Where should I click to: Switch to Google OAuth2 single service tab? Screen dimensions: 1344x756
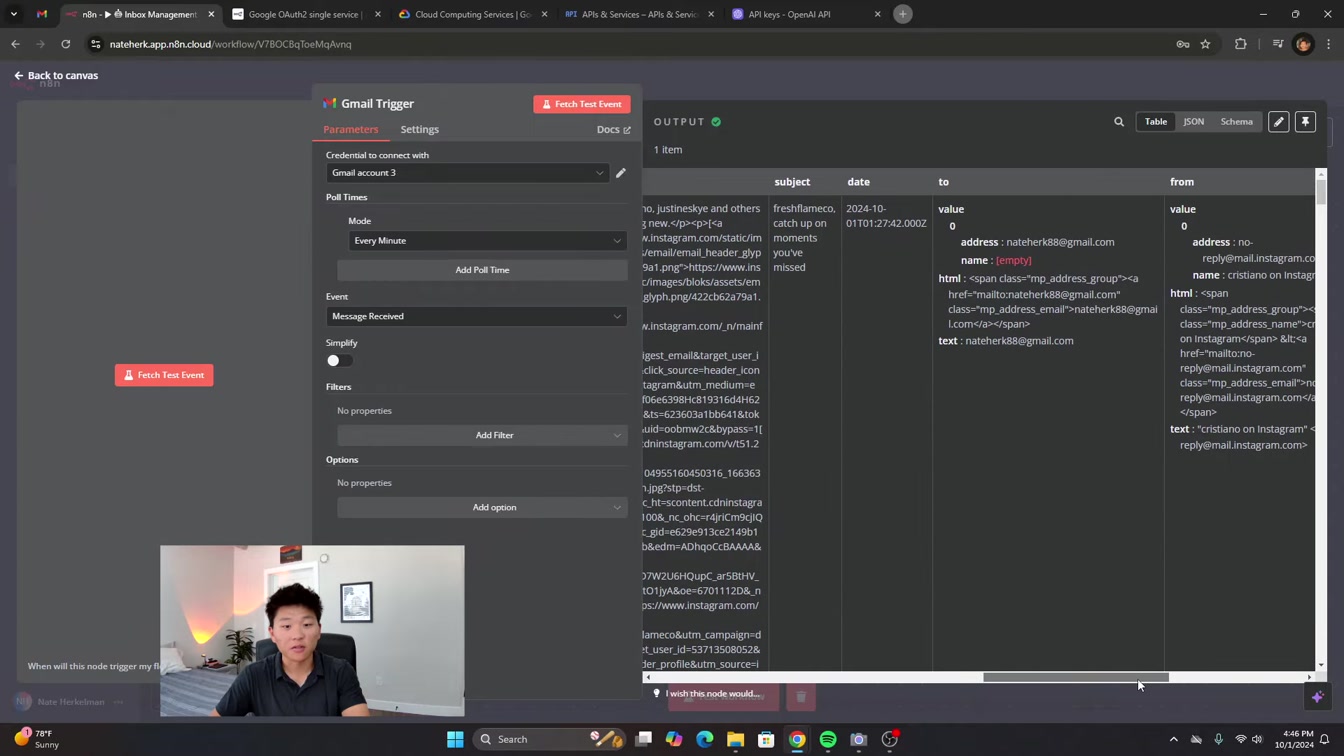[305, 14]
